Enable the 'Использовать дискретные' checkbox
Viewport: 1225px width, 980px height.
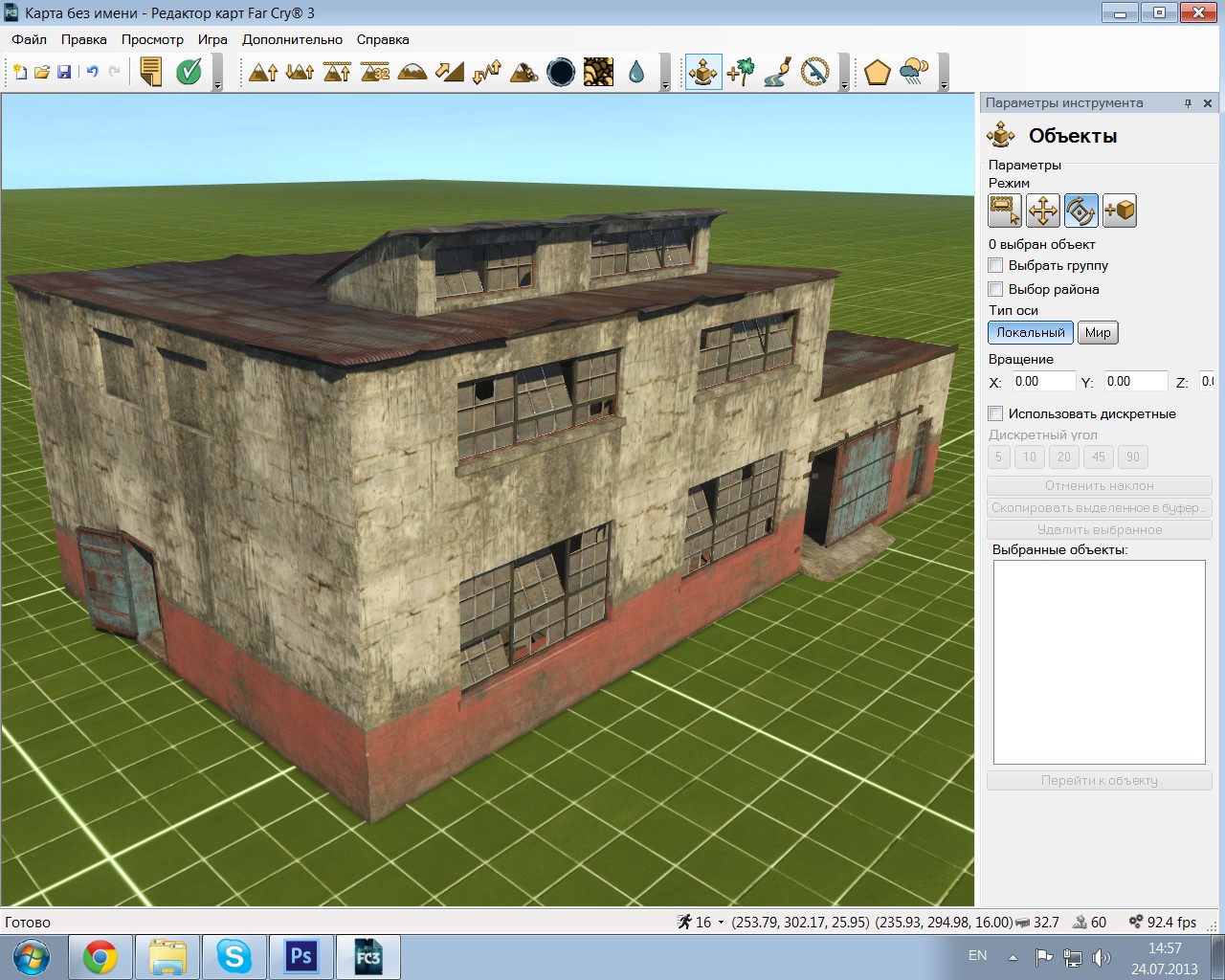pos(996,413)
